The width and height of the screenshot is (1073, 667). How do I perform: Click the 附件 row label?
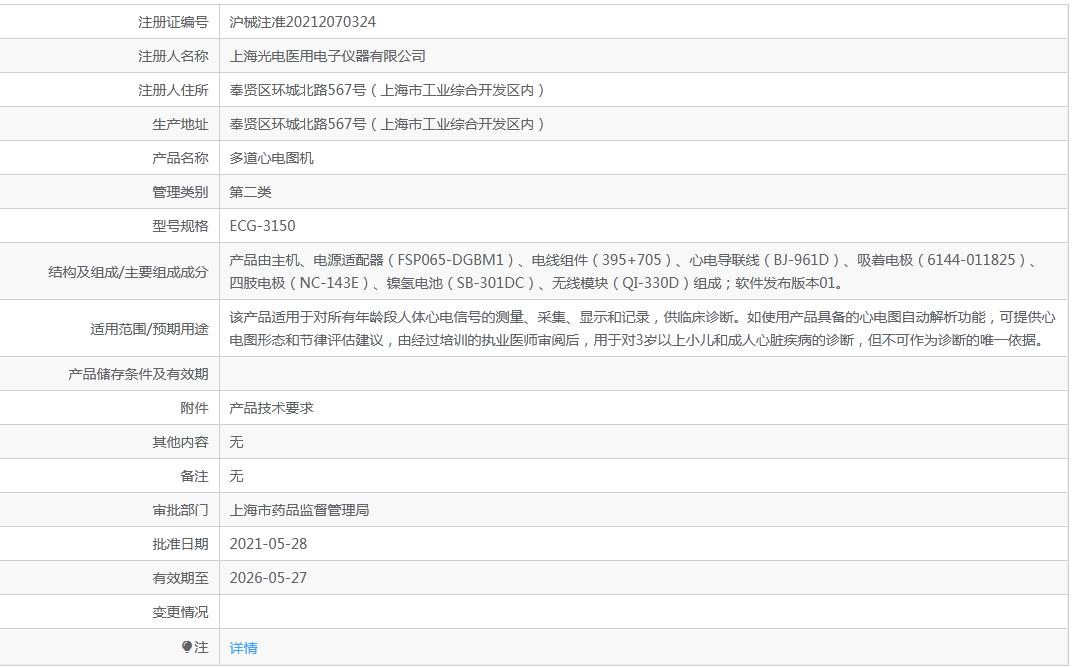[194, 408]
